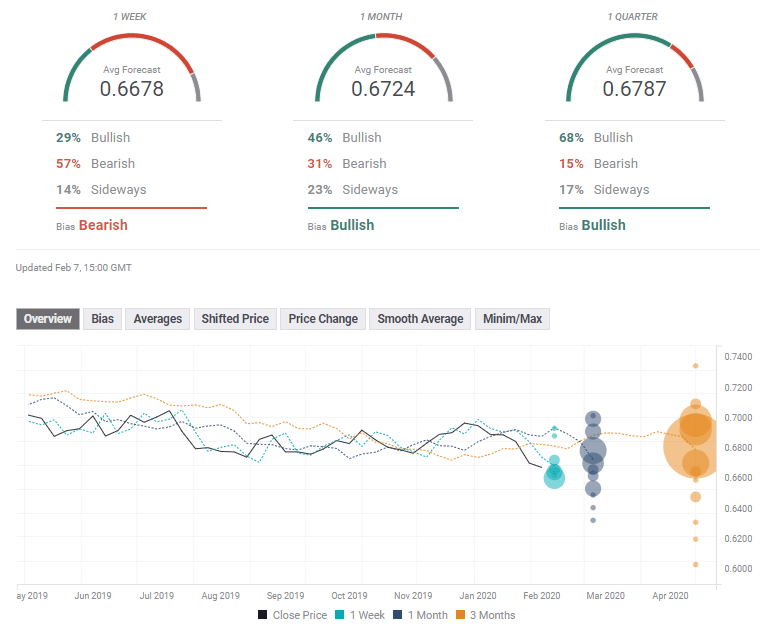Image resolution: width=774 pixels, height=628 pixels.
Task: Click the 1 Month forecast gauge
Action: [x=383, y=70]
